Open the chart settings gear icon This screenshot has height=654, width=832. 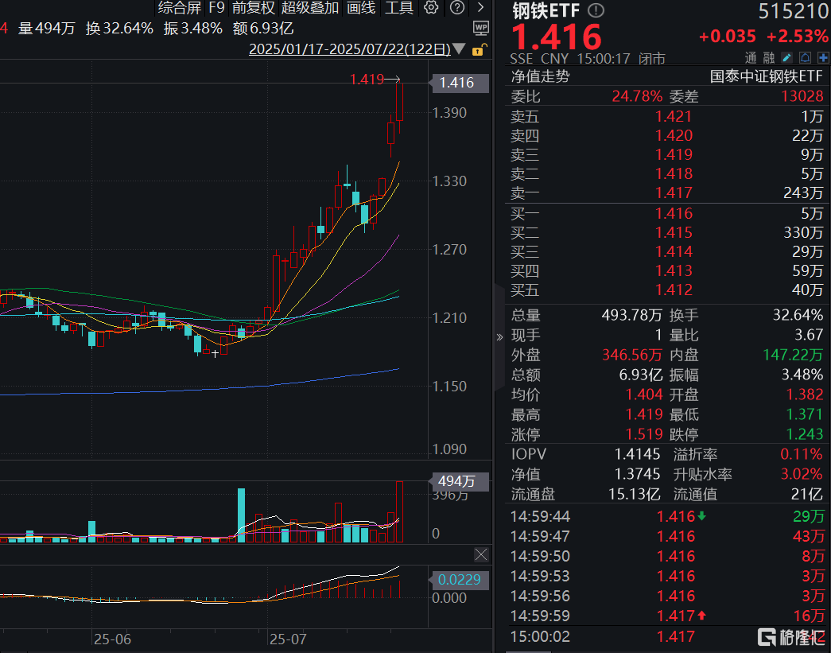[x=431, y=7]
